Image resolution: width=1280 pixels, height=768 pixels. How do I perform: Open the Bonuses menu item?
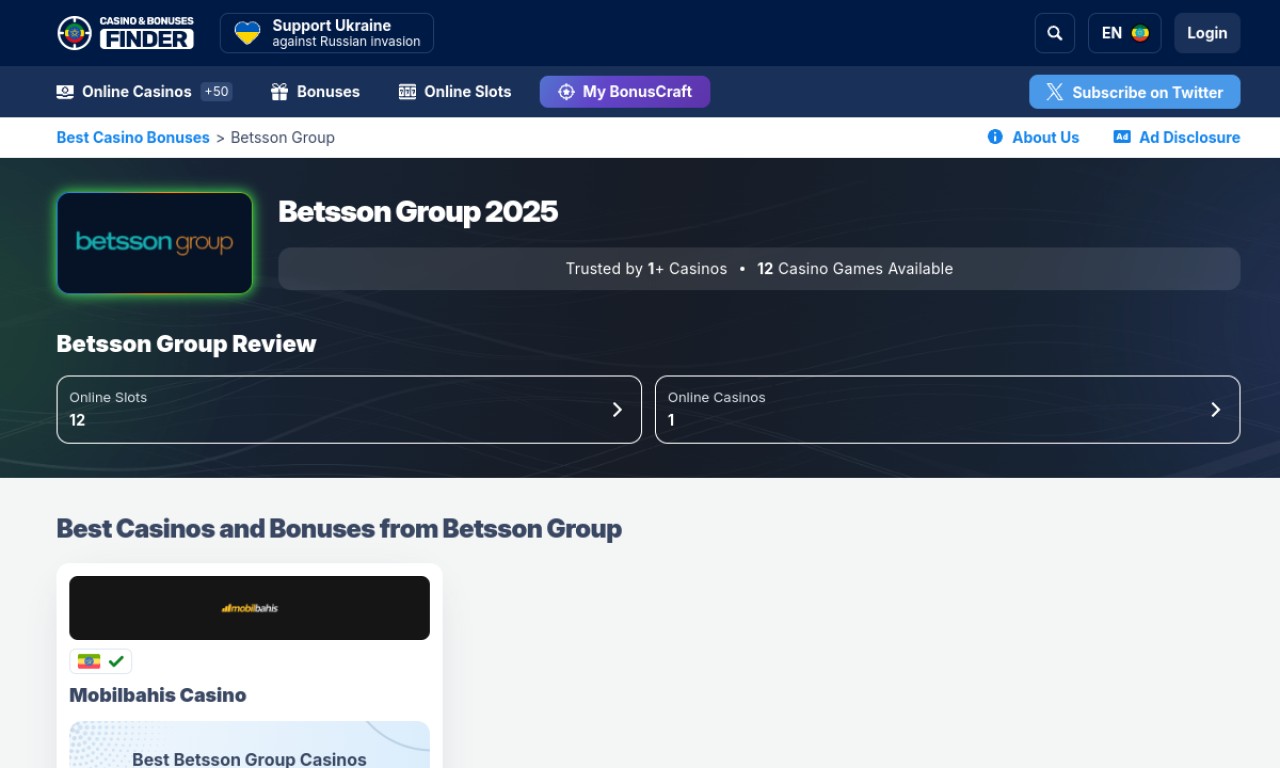(x=328, y=92)
